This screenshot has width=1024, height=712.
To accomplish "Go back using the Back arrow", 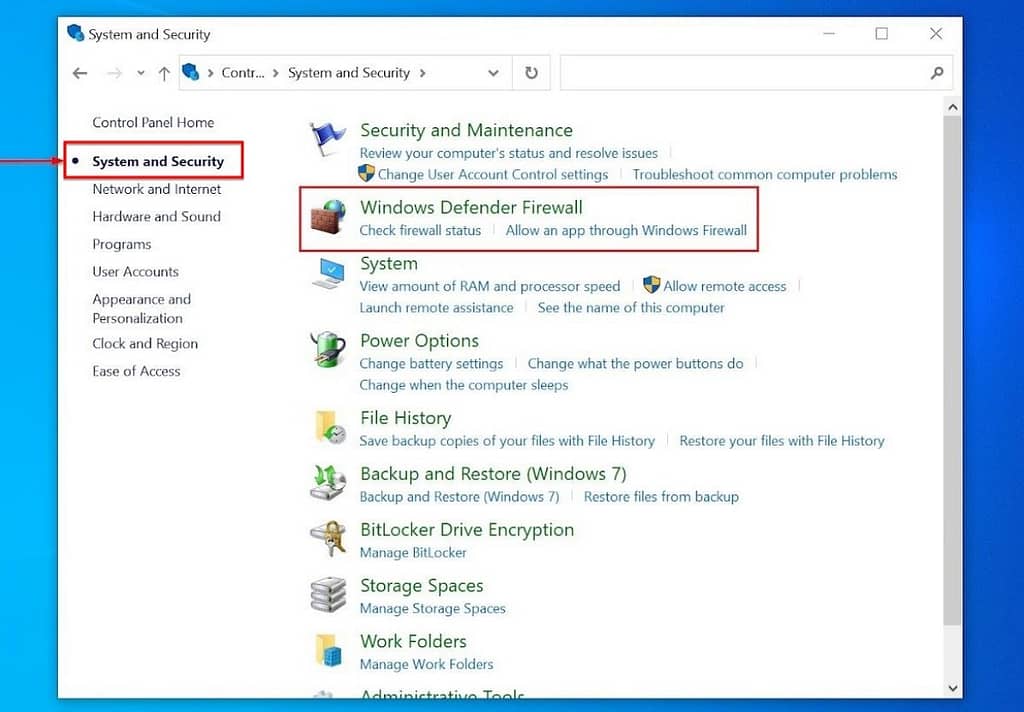I will [x=80, y=73].
